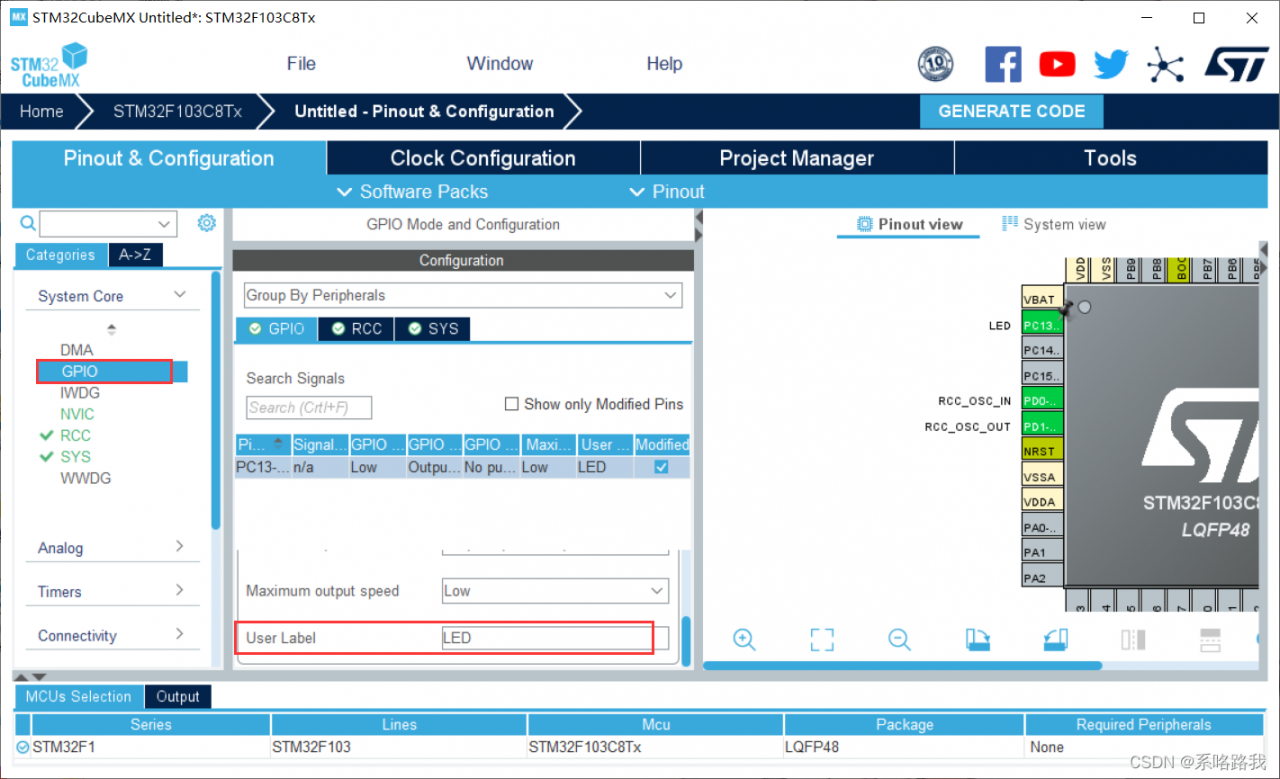
Task: Select the NRST pin on the chip
Action: coord(1042,451)
